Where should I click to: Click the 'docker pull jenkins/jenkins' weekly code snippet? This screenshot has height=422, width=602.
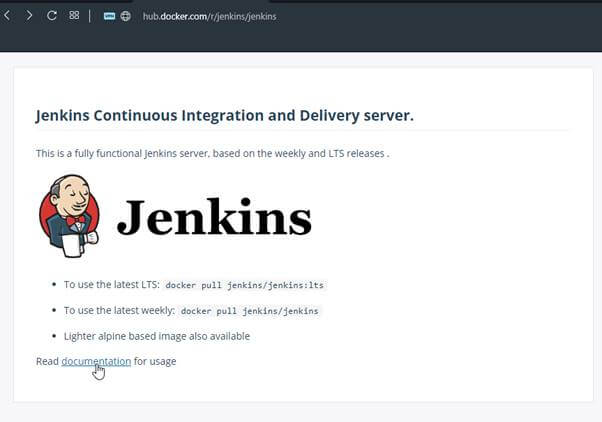[x=250, y=311]
